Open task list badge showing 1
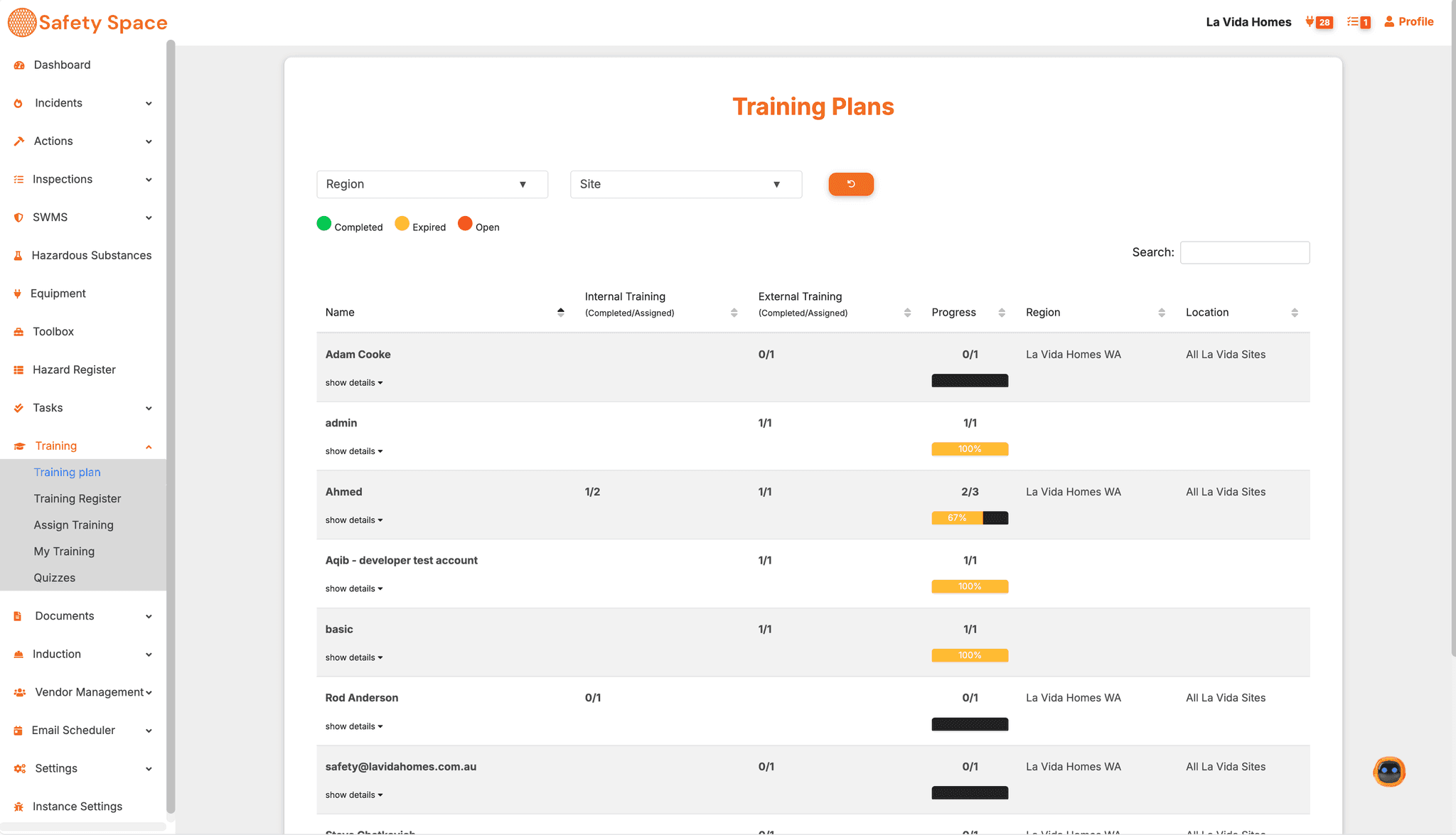 pyautogui.click(x=1359, y=22)
